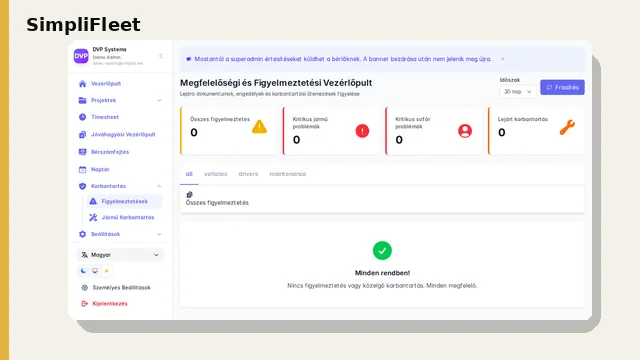Screen dimensions: 640x360
Task: Go to Vezérlőpult menu item
Action: click(x=106, y=84)
